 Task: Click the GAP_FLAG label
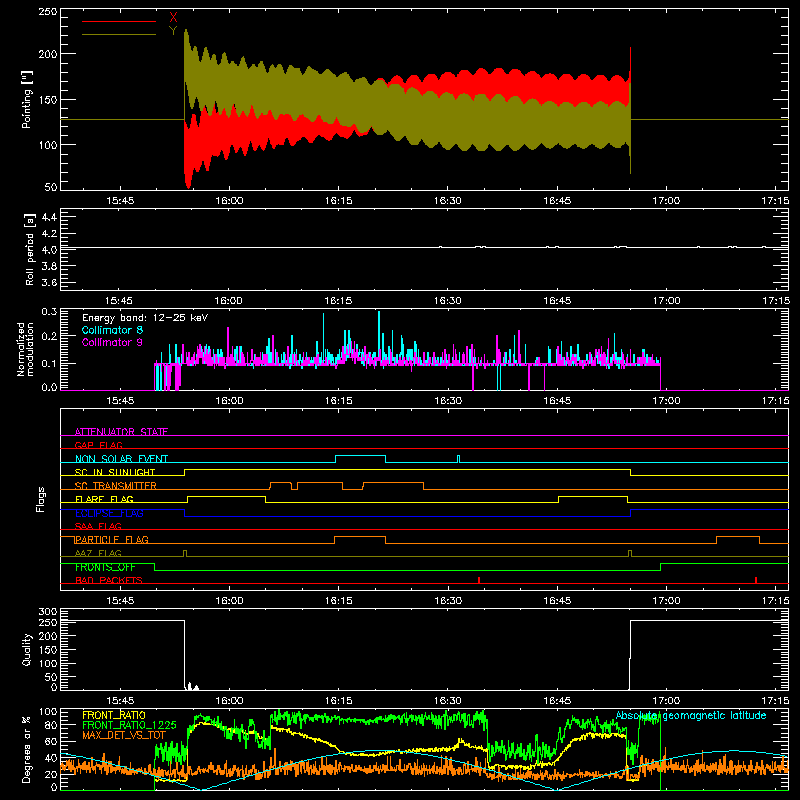click(x=98, y=445)
